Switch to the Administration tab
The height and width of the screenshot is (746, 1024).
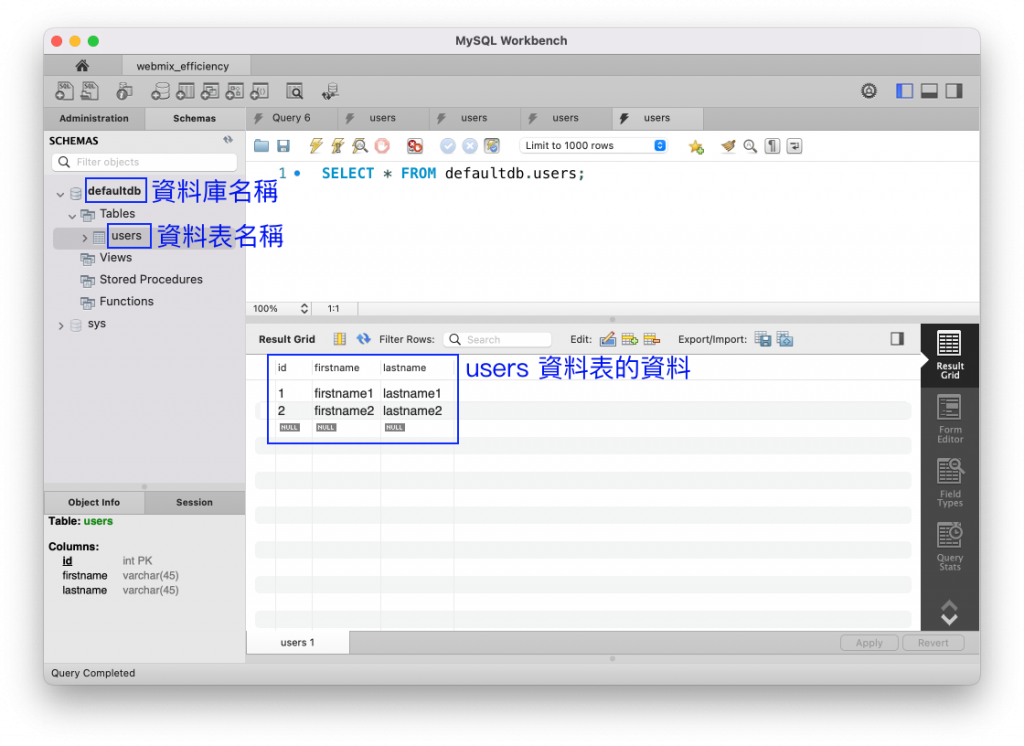tap(94, 118)
